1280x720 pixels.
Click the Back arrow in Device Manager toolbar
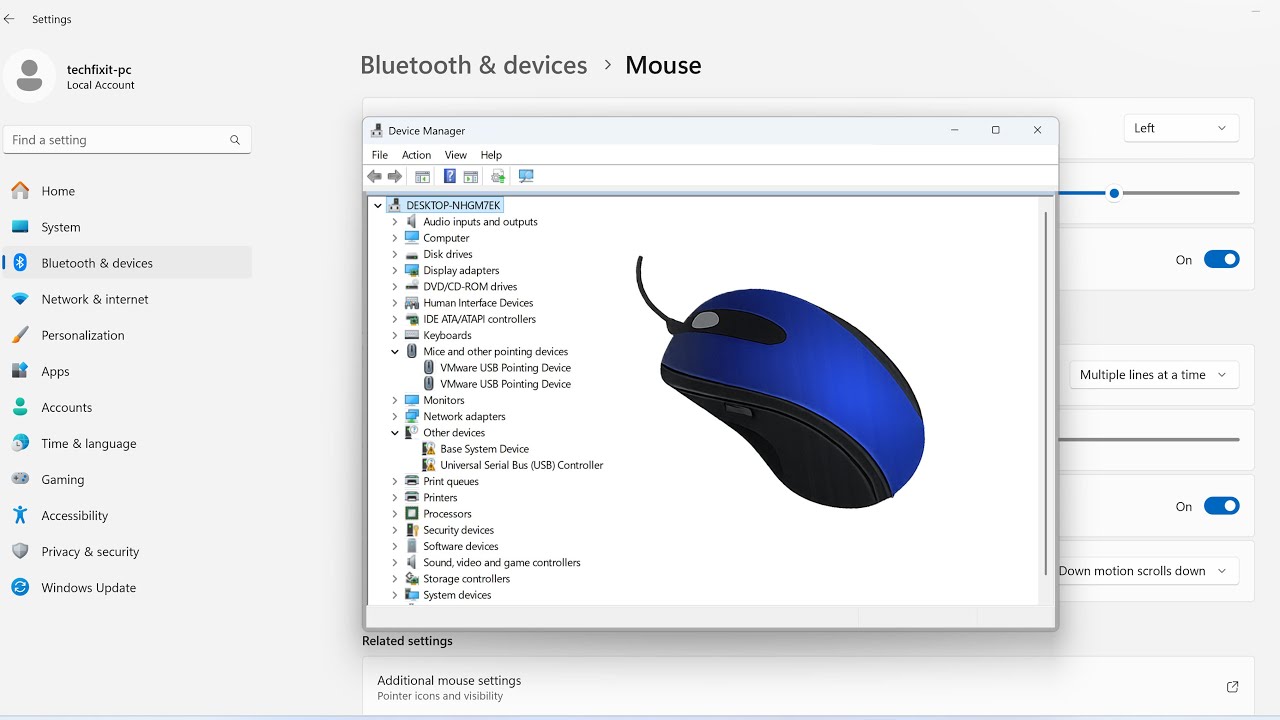click(374, 176)
